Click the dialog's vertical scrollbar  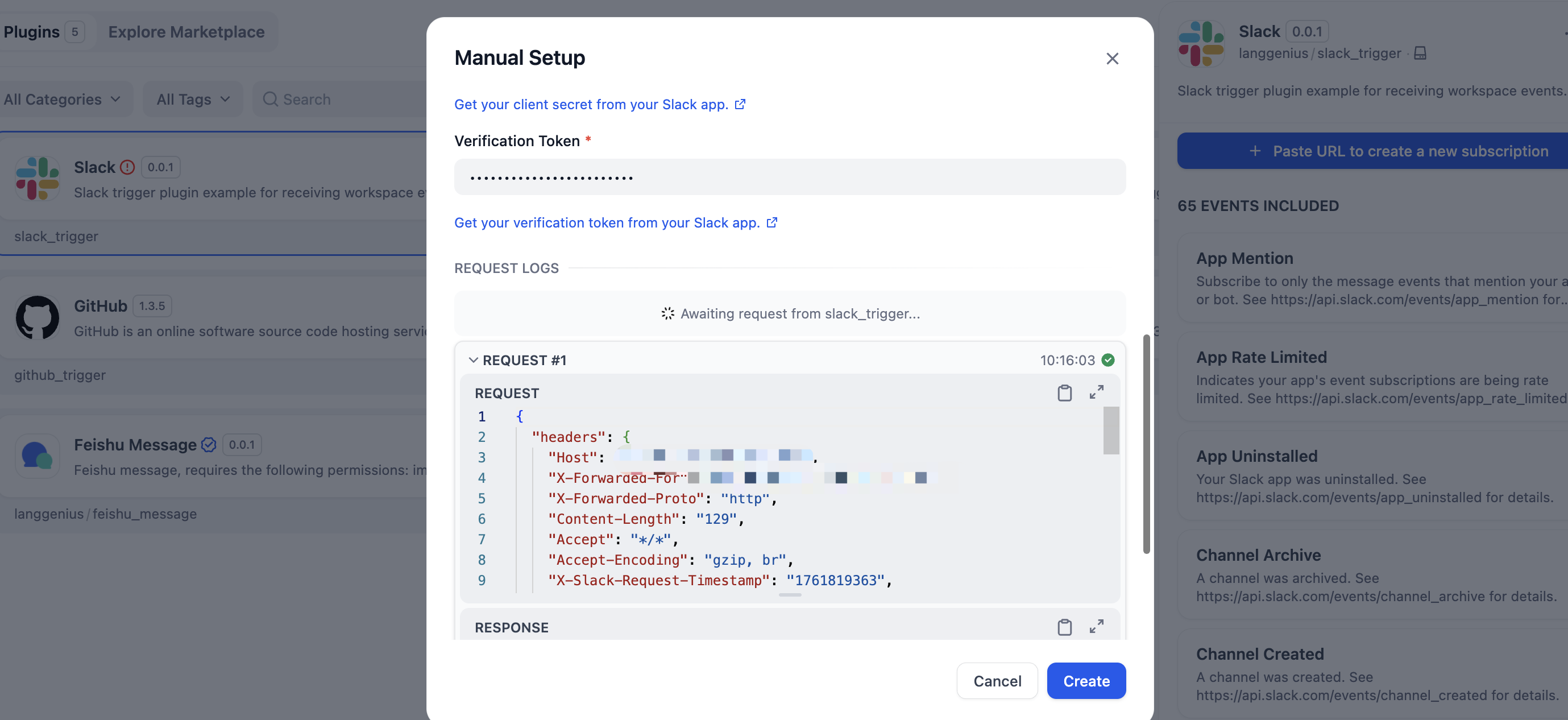pos(1146,444)
